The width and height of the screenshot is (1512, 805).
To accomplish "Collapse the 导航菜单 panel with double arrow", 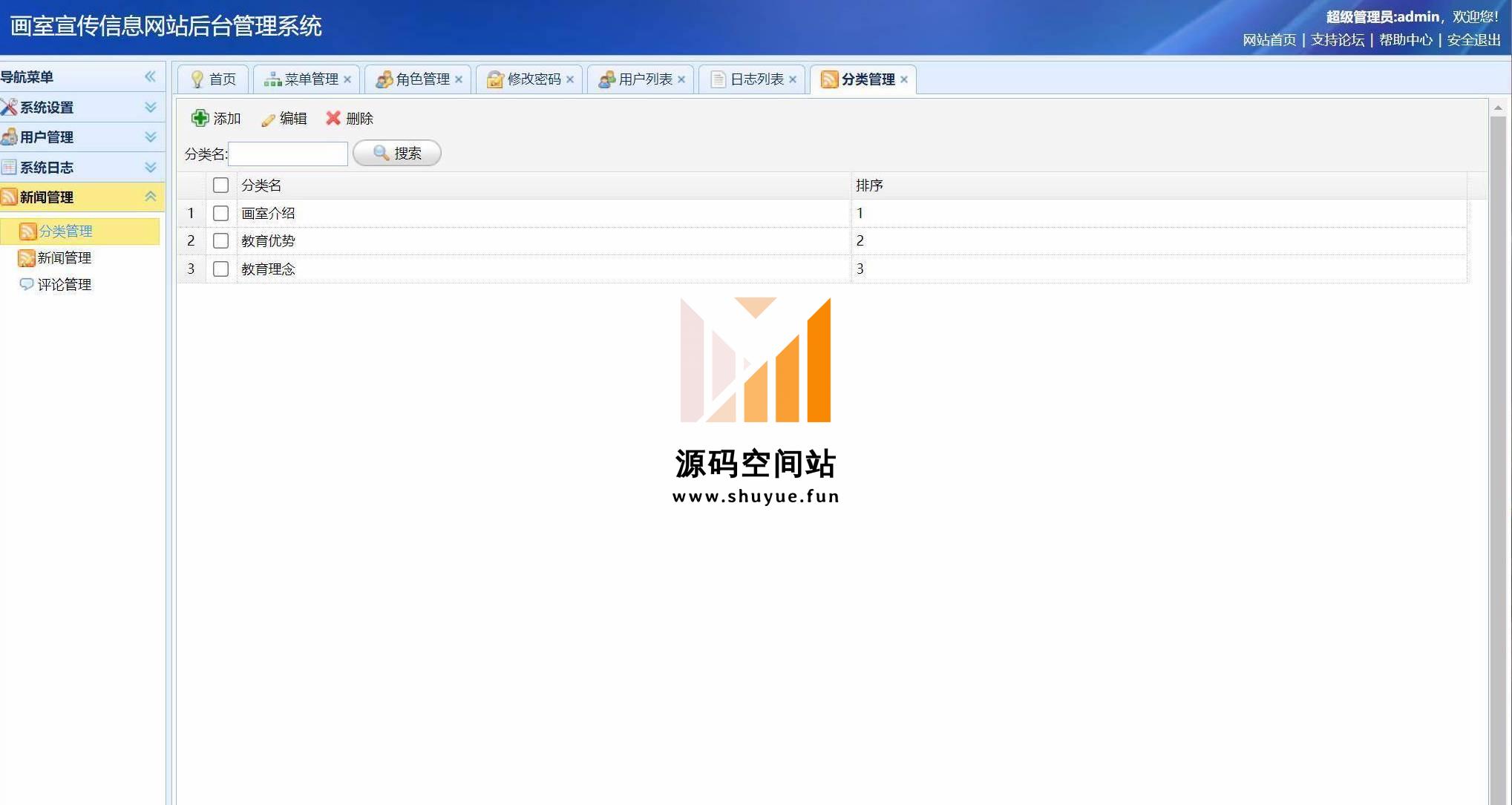I will tap(150, 76).
